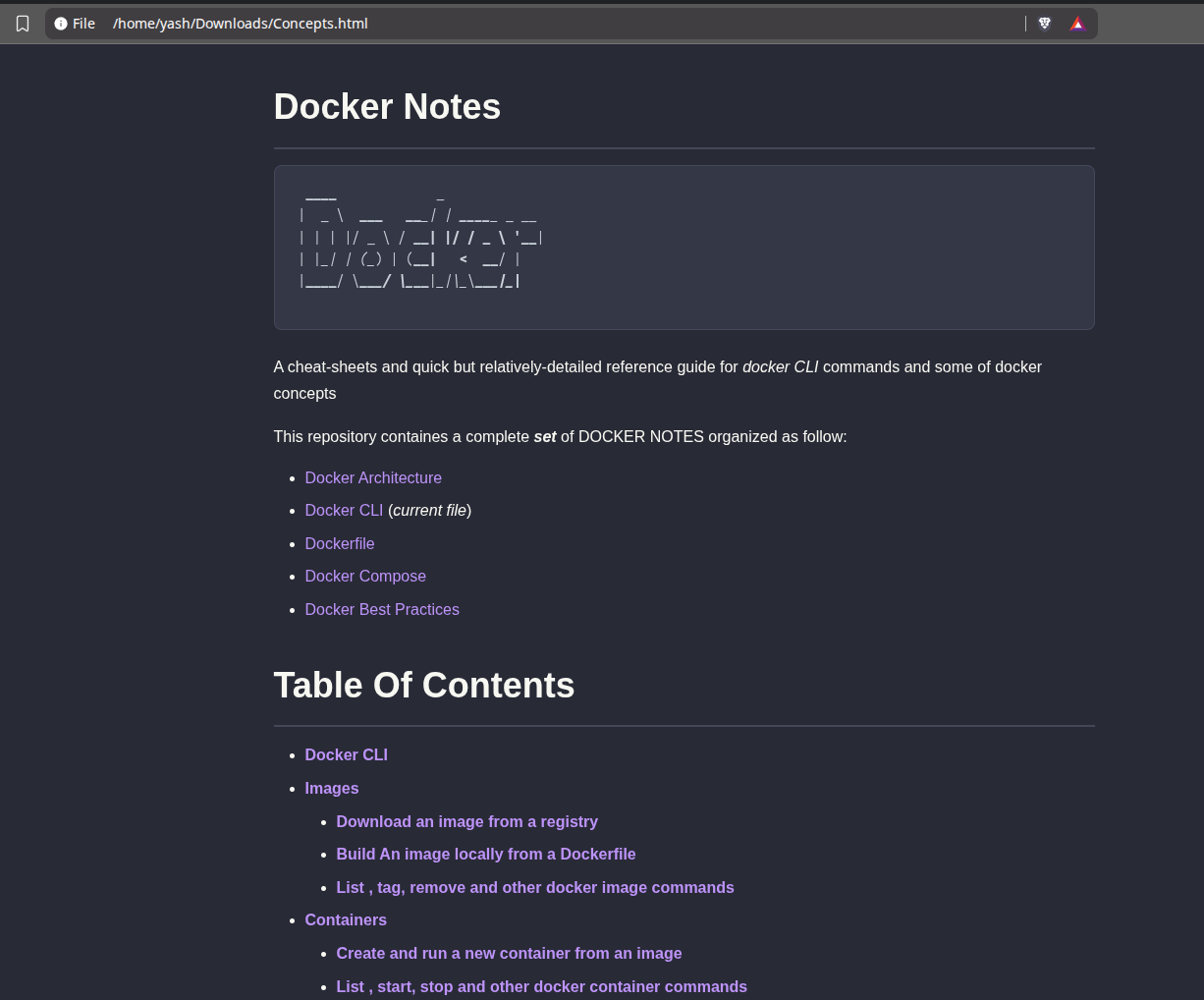Image resolution: width=1204 pixels, height=1000 pixels.
Task: Open the Images section link
Action: [331, 788]
